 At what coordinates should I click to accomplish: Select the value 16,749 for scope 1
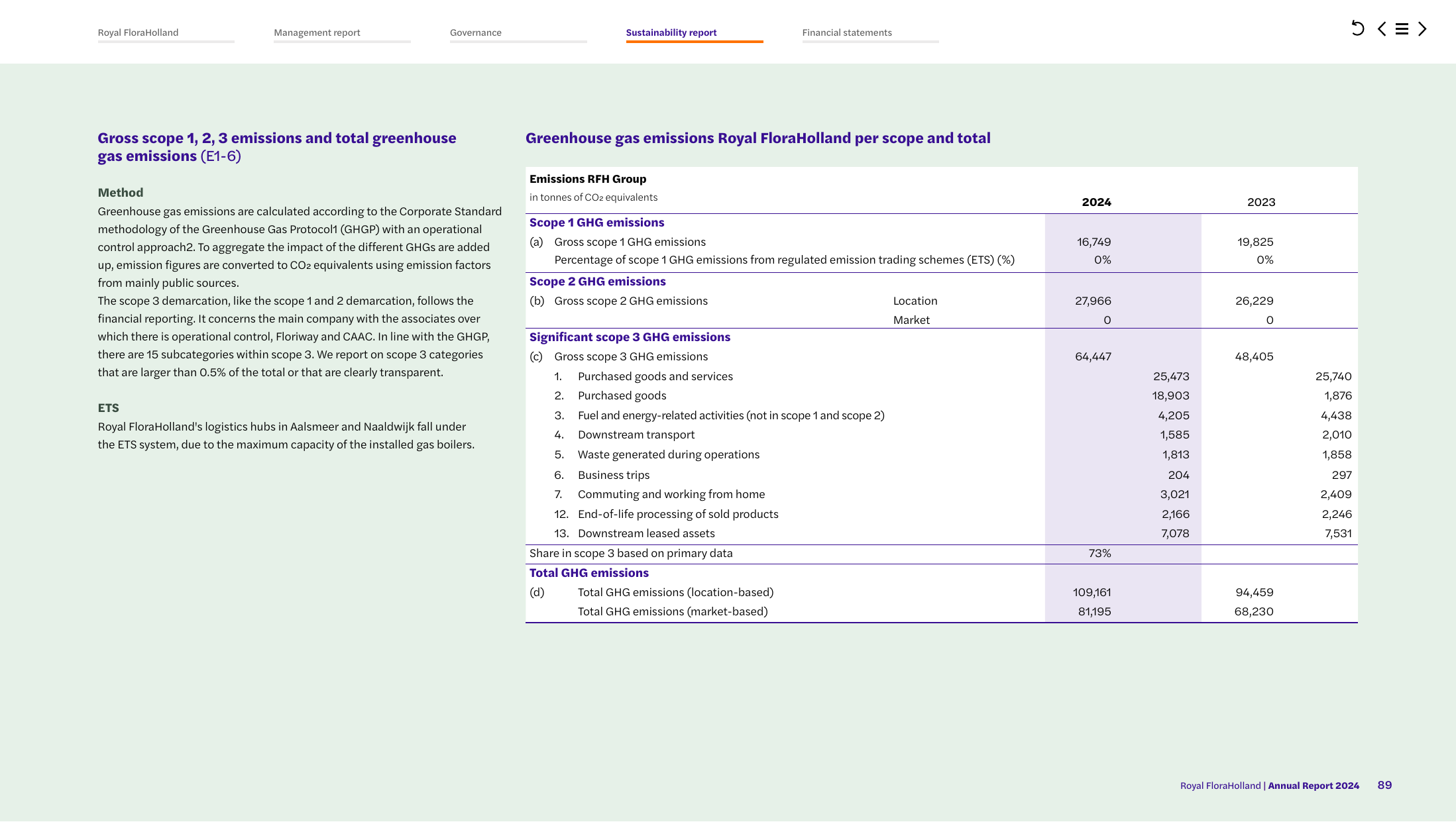coord(1093,242)
